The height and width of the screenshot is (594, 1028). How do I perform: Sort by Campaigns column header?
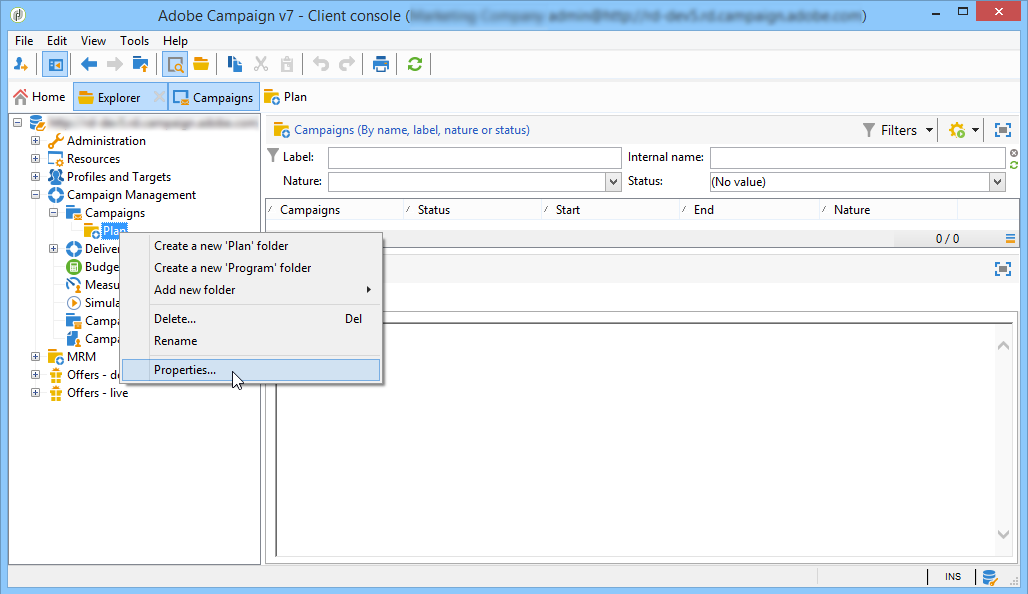[334, 210]
